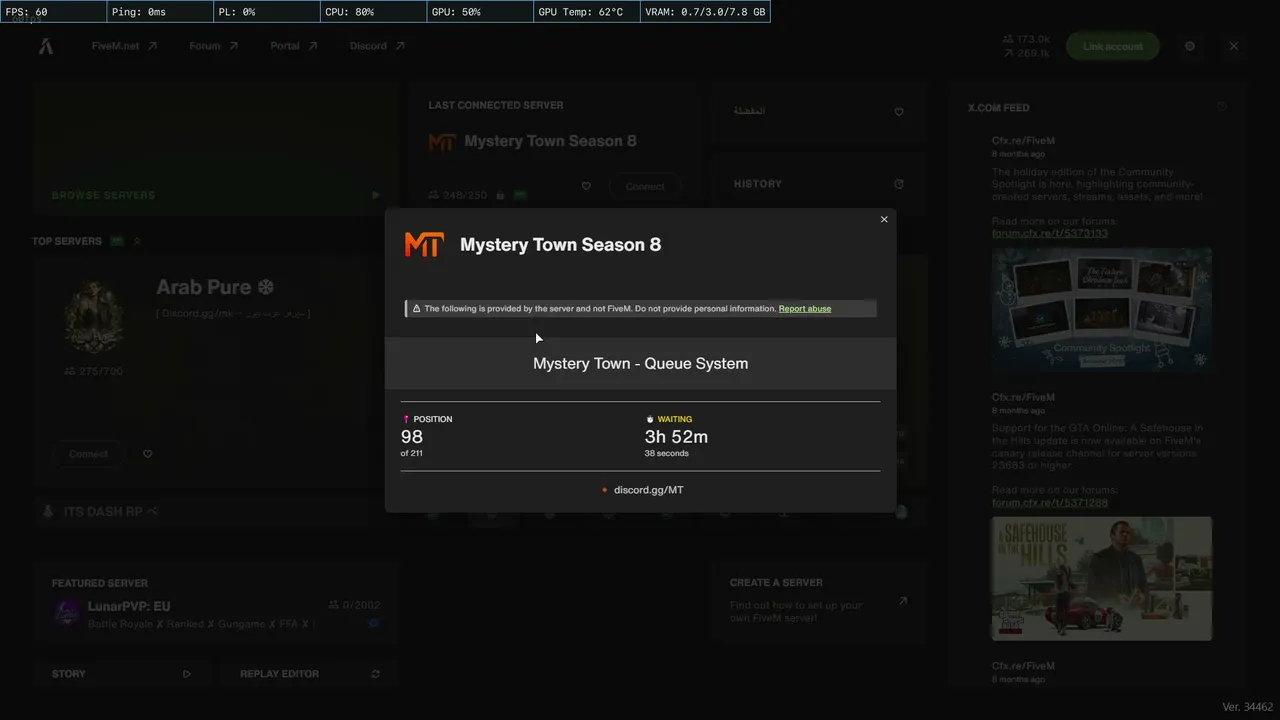Click the waiting time 3h 52m
Screen dimensions: 1280x720
676,437
